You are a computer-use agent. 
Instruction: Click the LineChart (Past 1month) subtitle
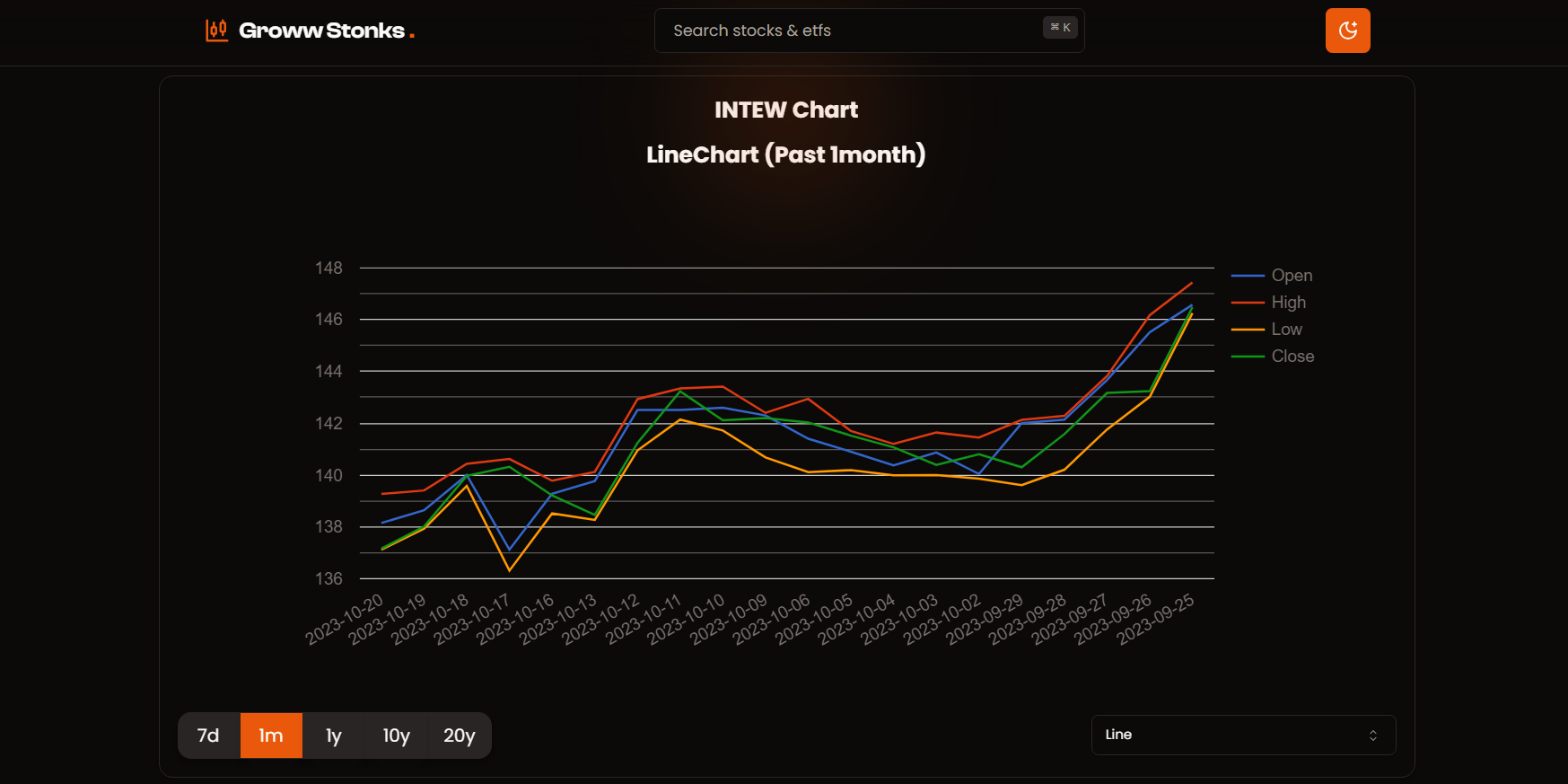point(786,154)
